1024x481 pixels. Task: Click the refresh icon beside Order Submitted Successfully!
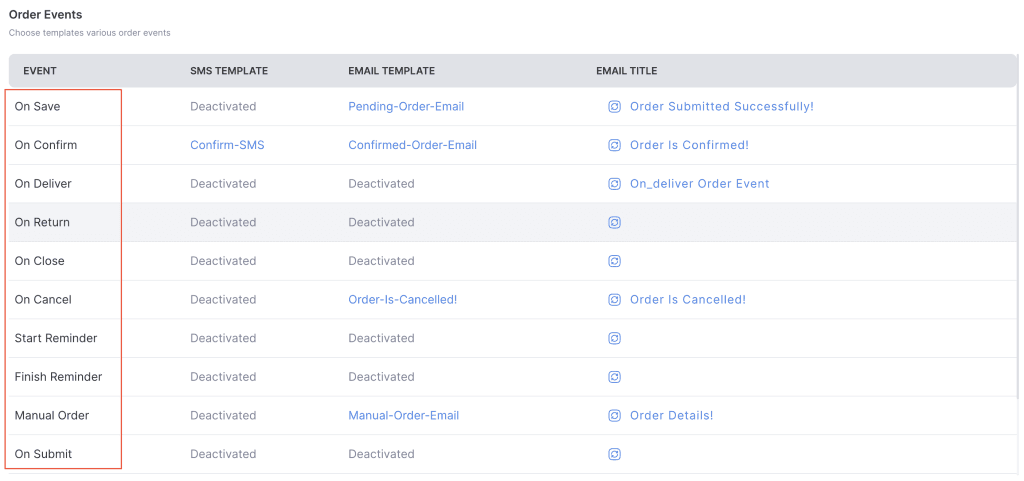tap(615, 107)
